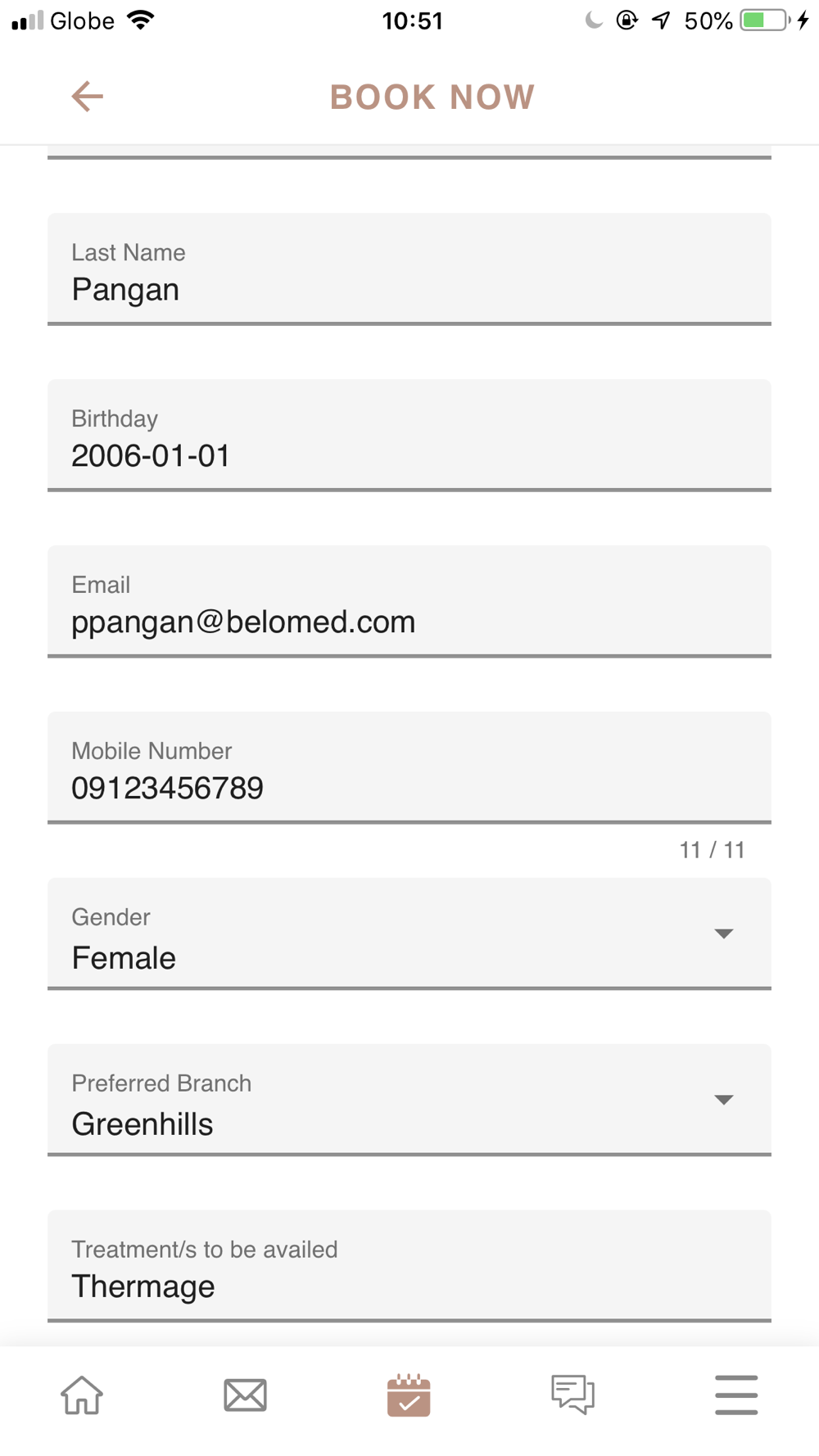Edit the Treatment/s to be availed field
This screenshot has height=1456, width=819.
tap(409, 1266)
